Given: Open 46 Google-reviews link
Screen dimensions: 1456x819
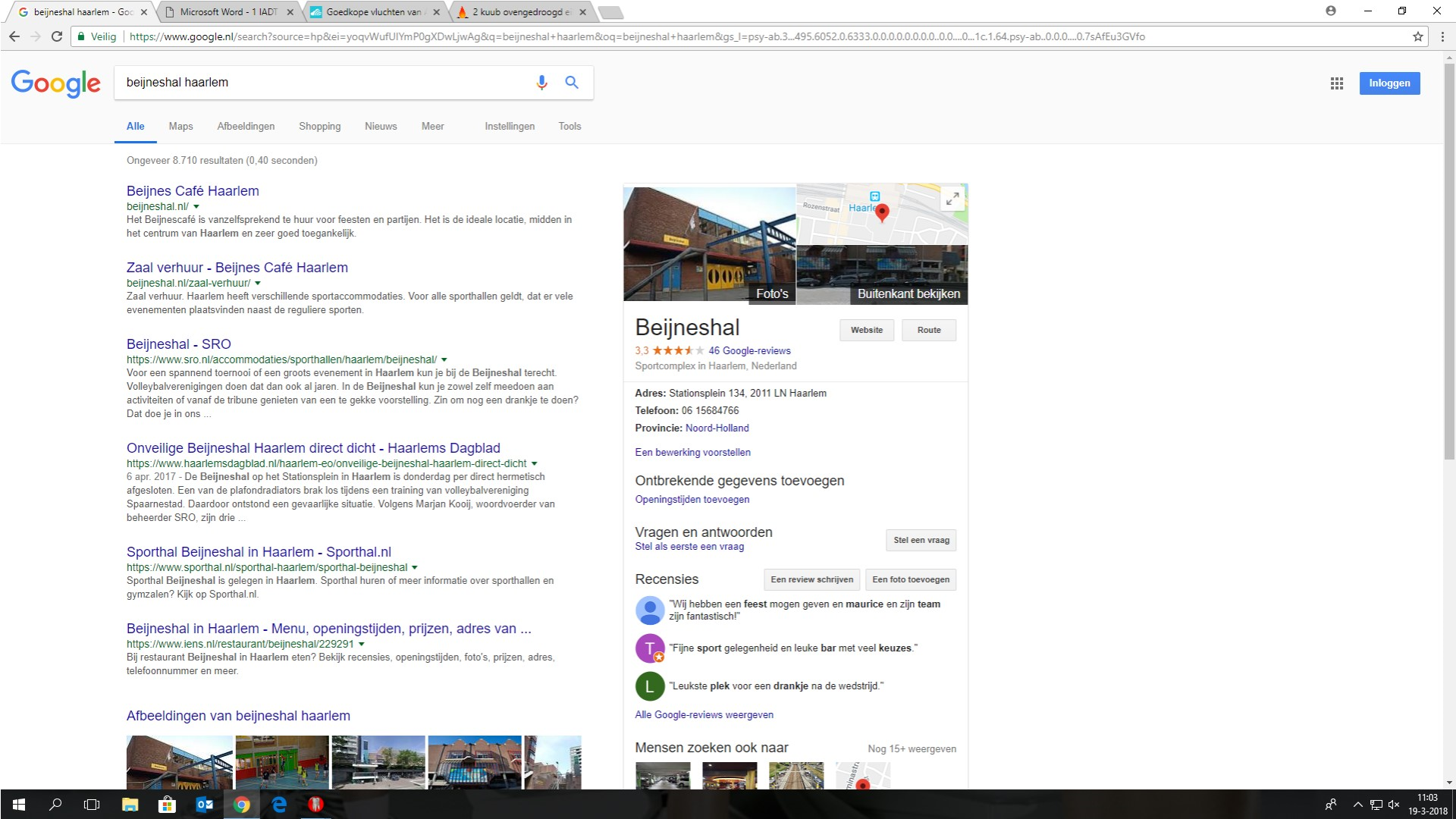Looking at the screenshot, I should point(749,350).
